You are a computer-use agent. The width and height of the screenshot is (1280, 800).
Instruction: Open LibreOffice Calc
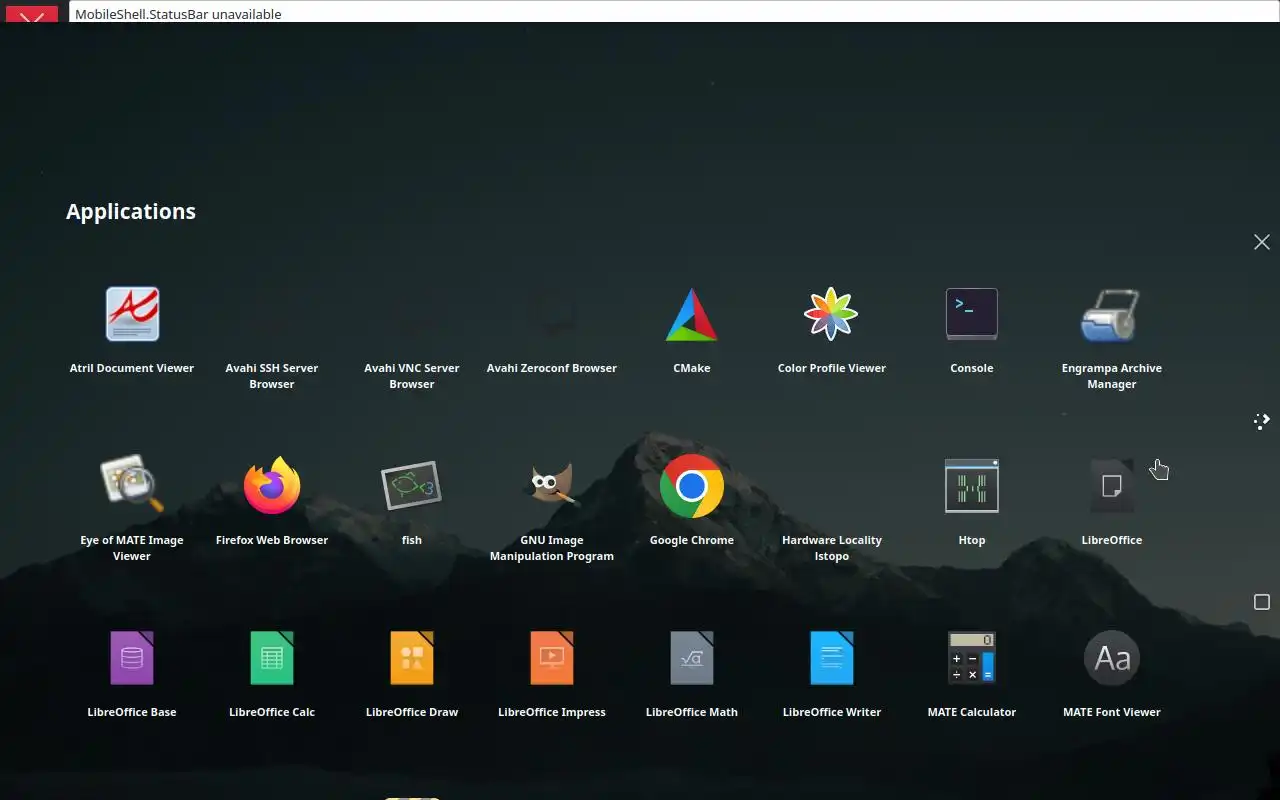tap(272, 658)
